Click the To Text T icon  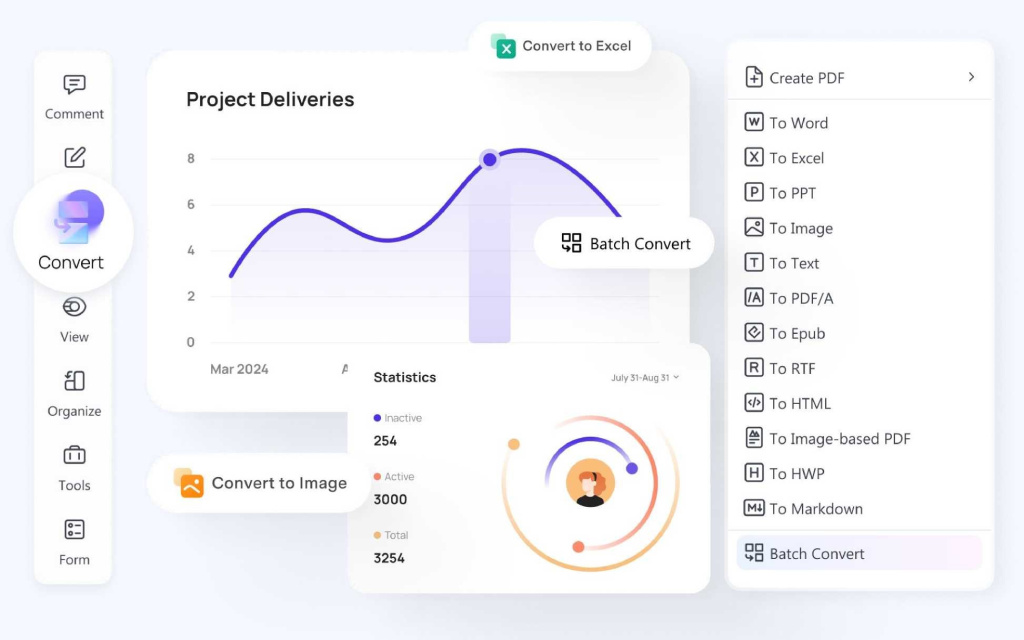pos(754,263)
